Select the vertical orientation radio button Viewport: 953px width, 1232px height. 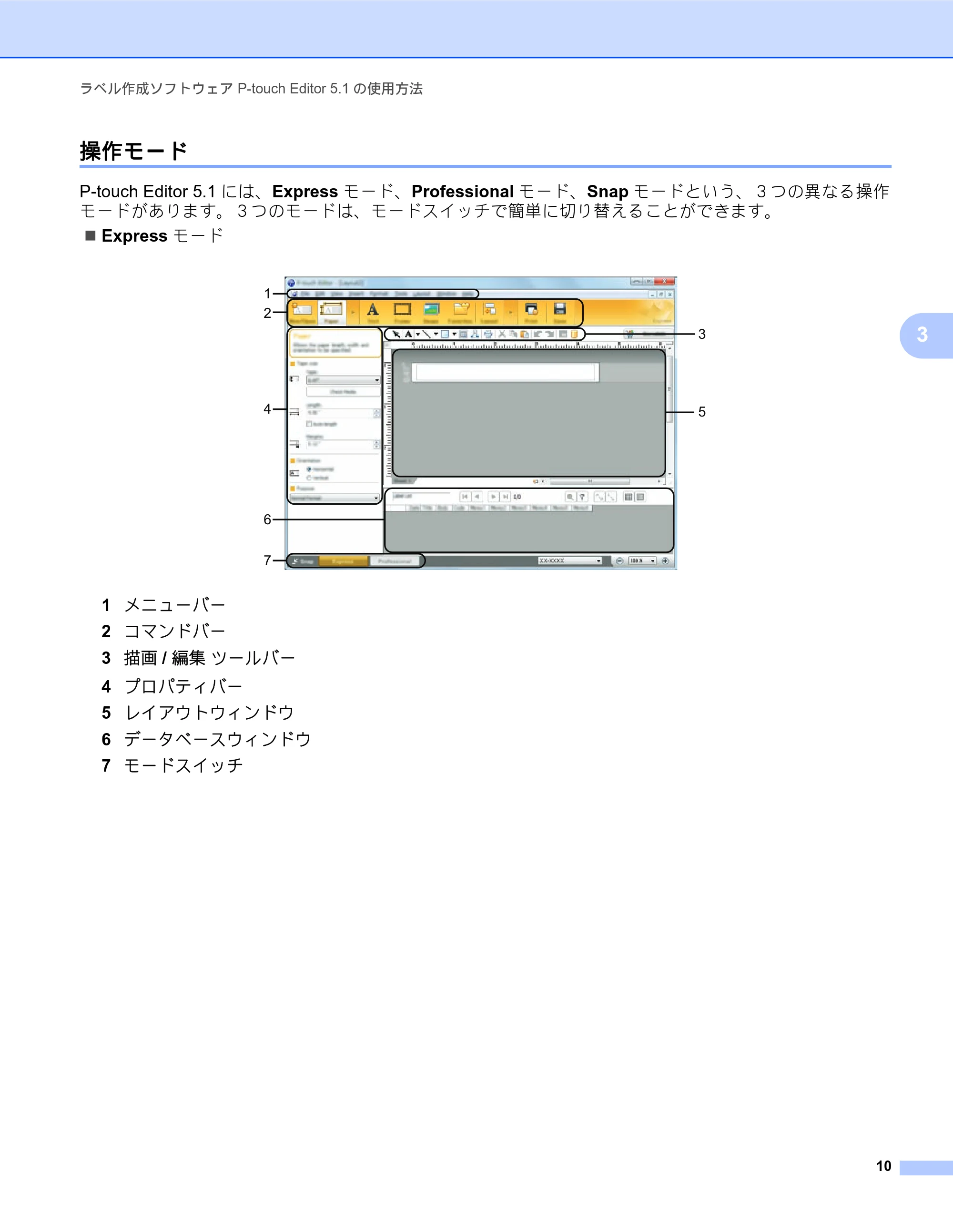309,478
